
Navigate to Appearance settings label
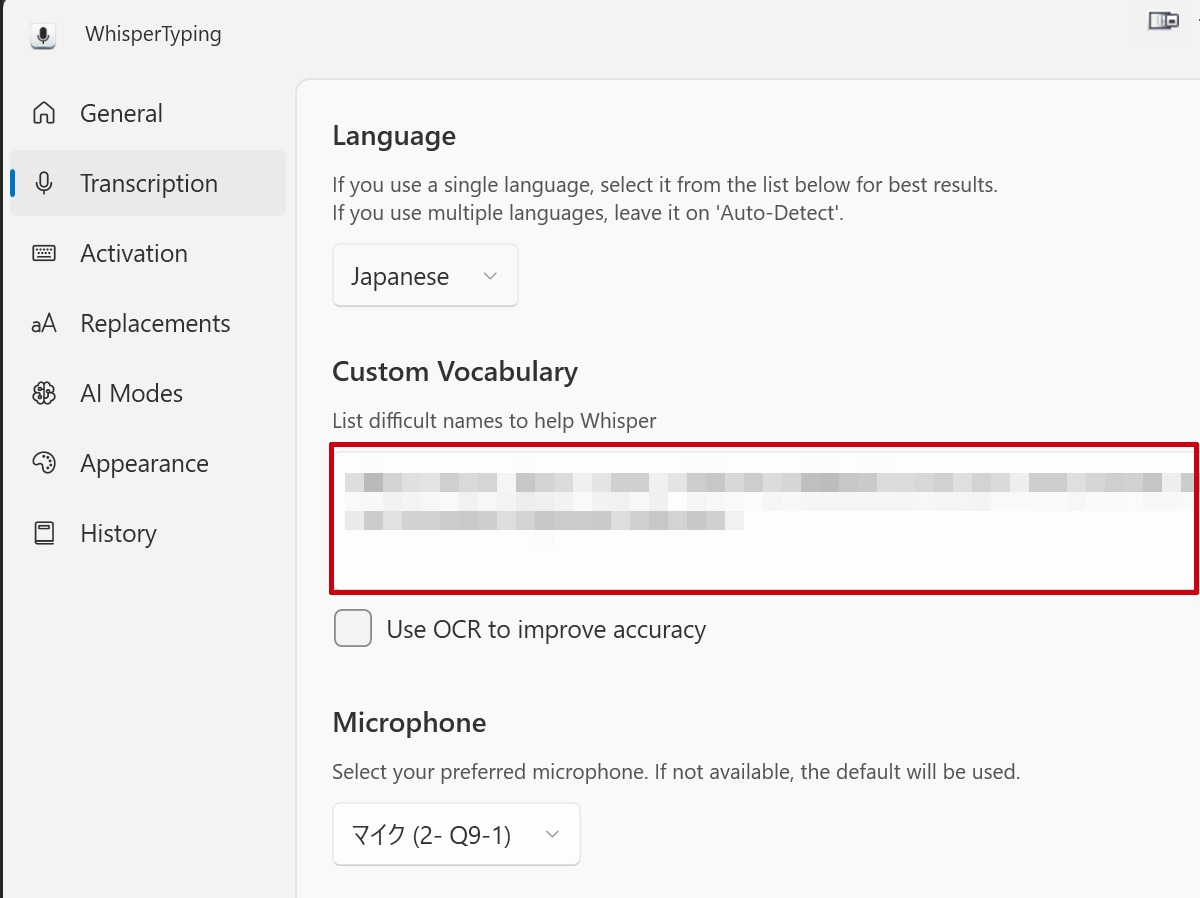[144, 463]
